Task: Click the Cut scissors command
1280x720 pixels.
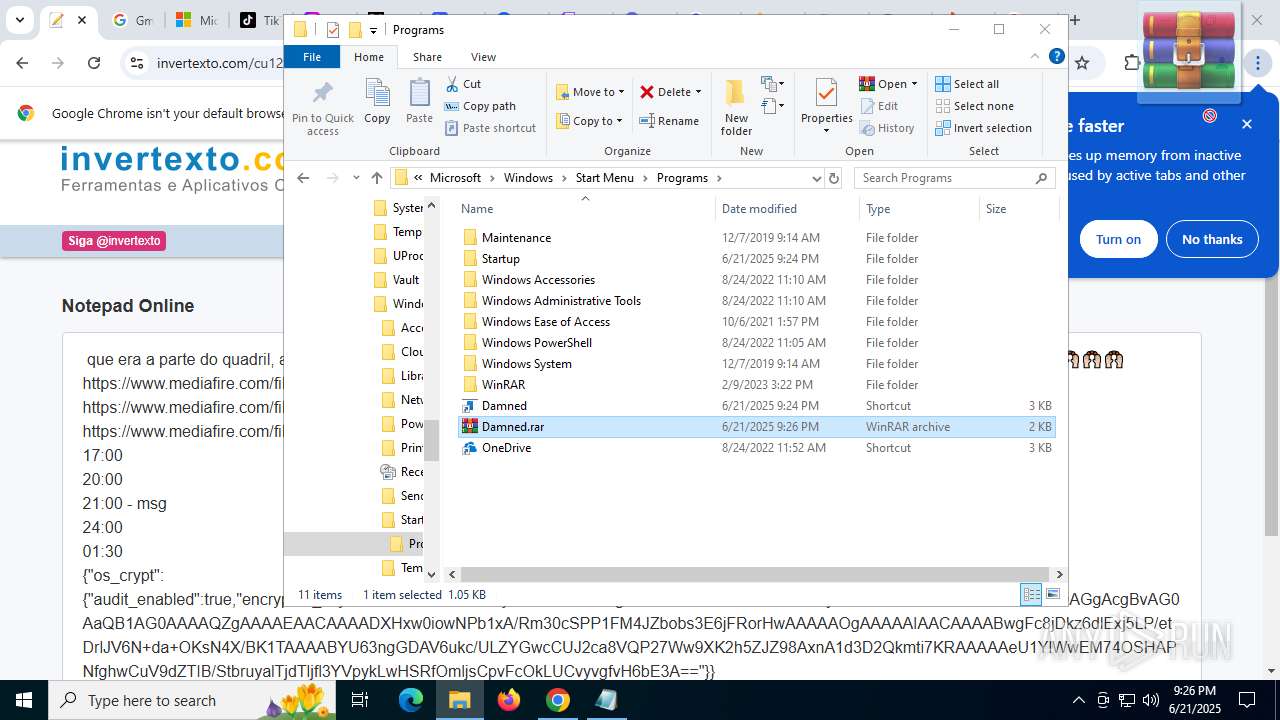Action: coord(463,84)
